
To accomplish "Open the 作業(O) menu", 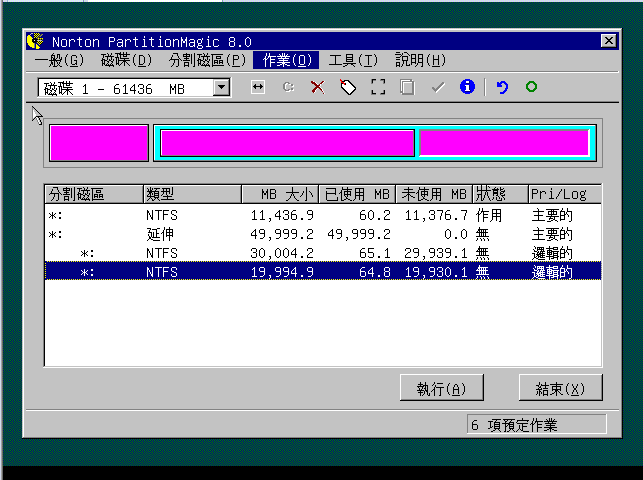I will tap(286, 60).
